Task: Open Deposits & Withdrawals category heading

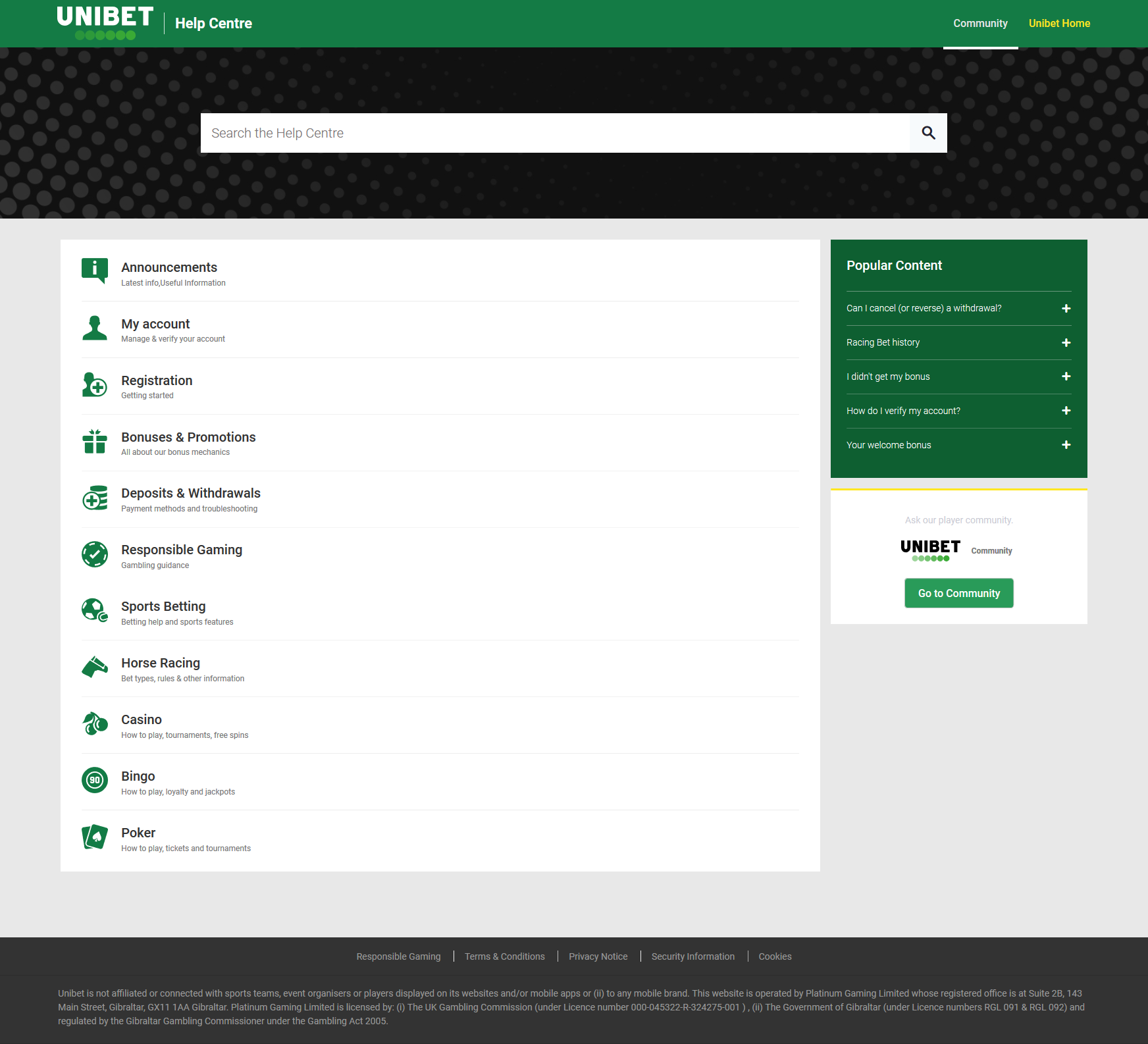Action: 191,493
